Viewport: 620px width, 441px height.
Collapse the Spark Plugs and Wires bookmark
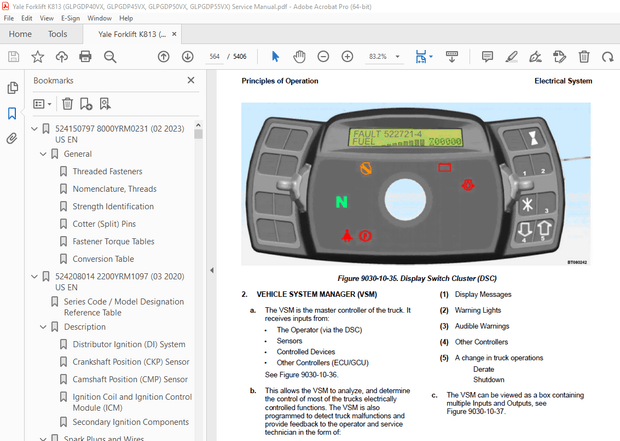coord(43,438)
